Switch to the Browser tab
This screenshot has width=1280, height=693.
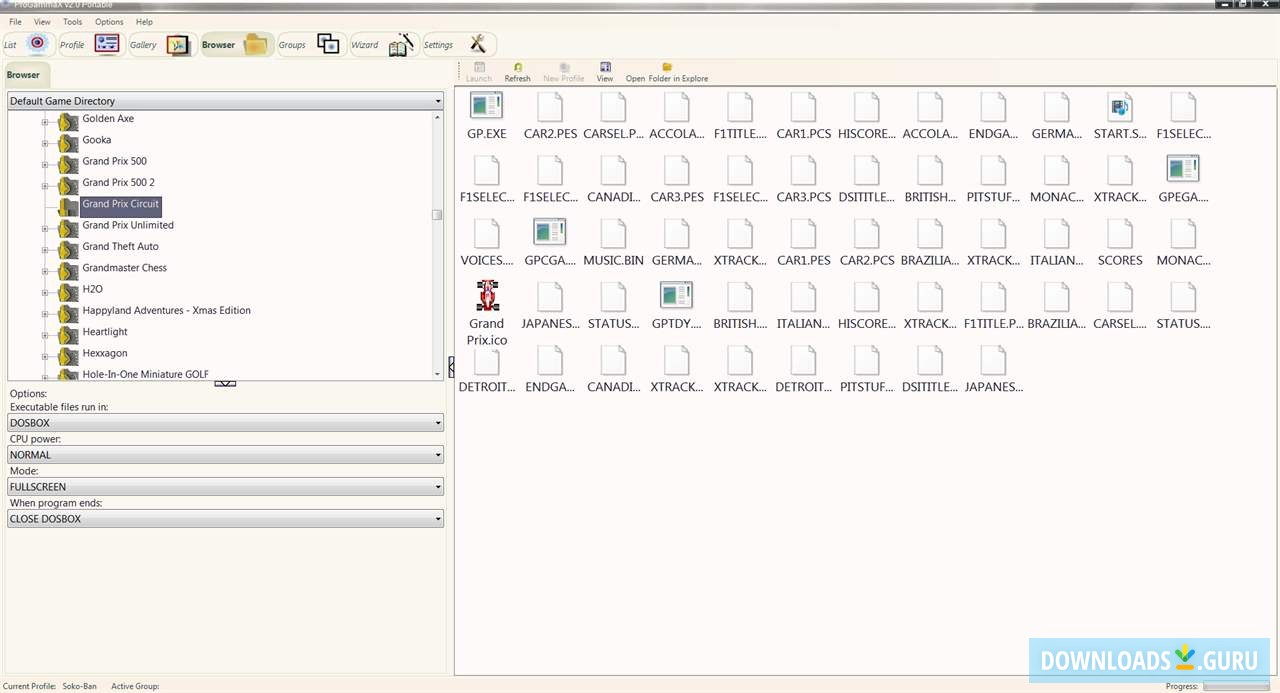click(x=23, y=74)
